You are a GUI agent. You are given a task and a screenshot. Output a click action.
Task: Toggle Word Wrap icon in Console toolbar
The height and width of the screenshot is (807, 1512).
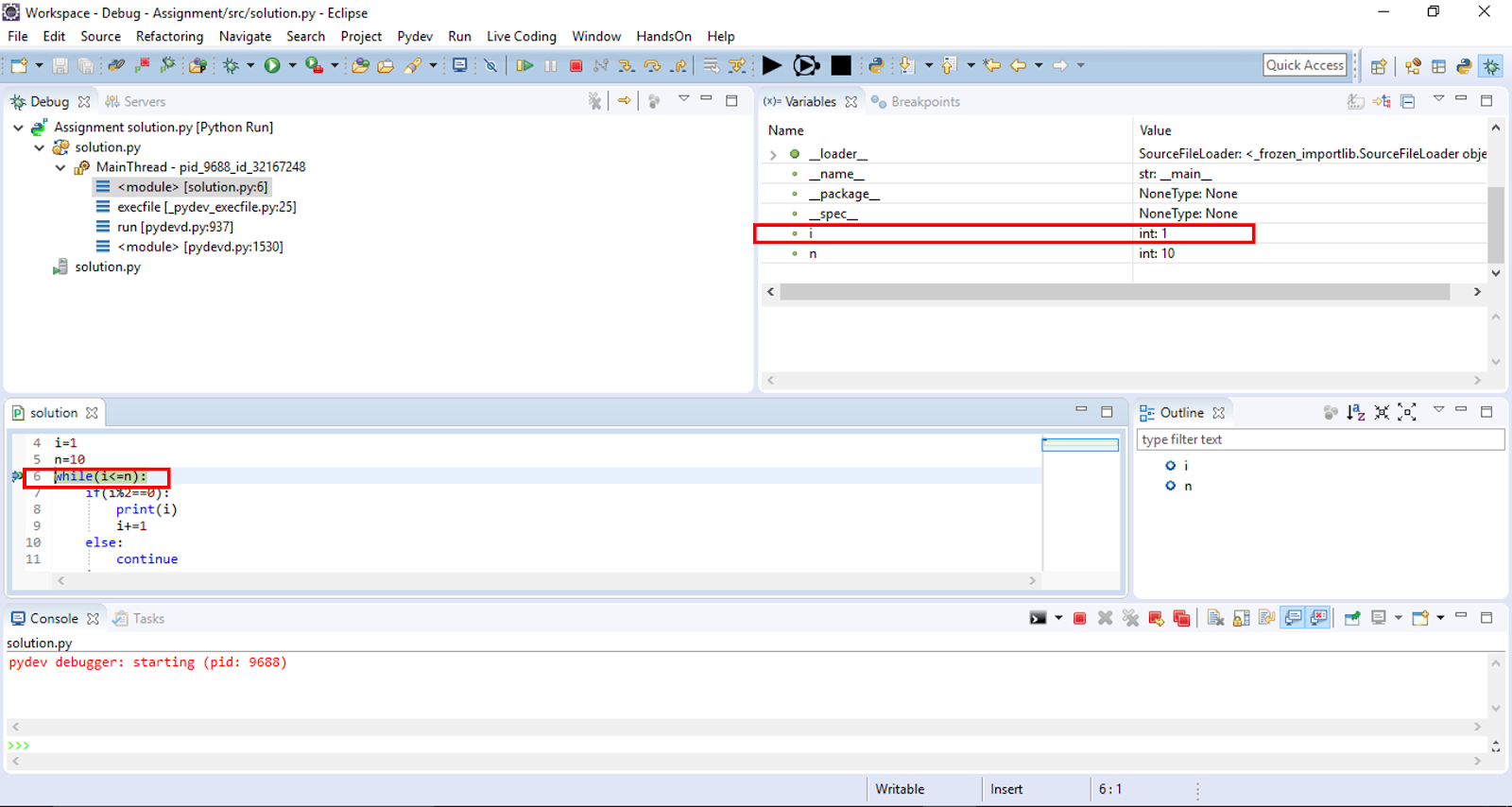pos(1266,618)
